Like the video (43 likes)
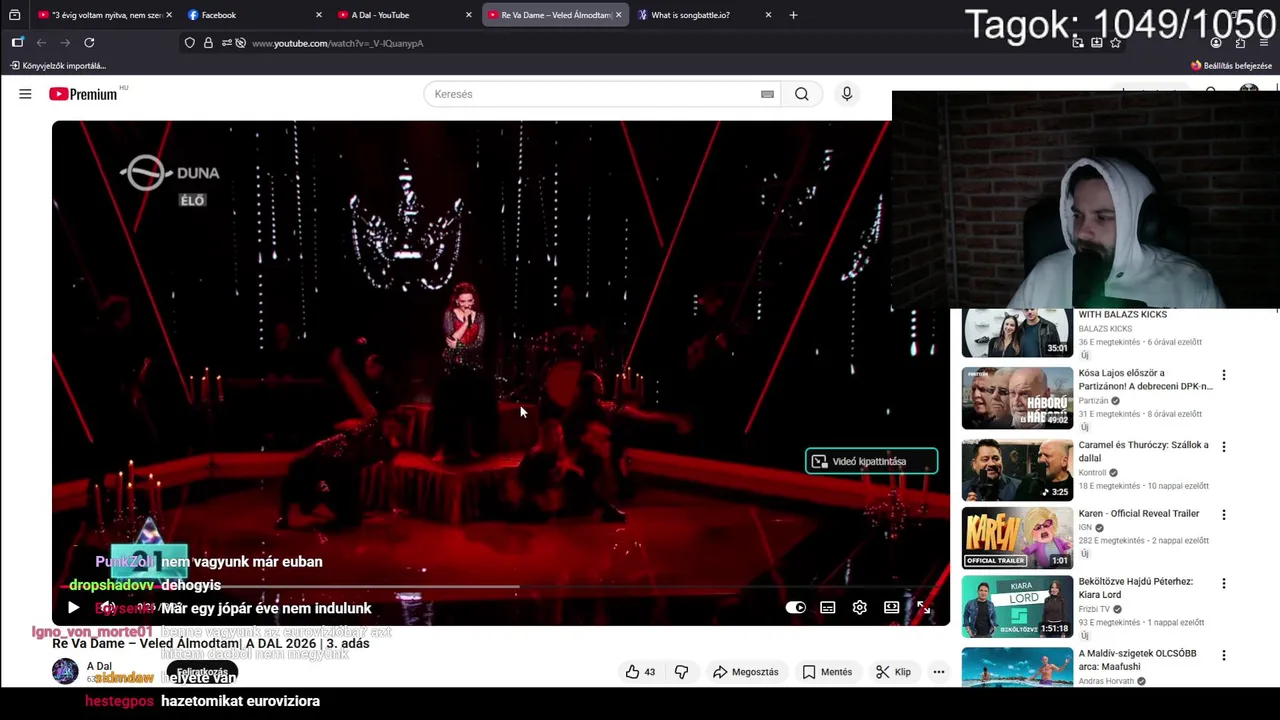 coord(640,672)
